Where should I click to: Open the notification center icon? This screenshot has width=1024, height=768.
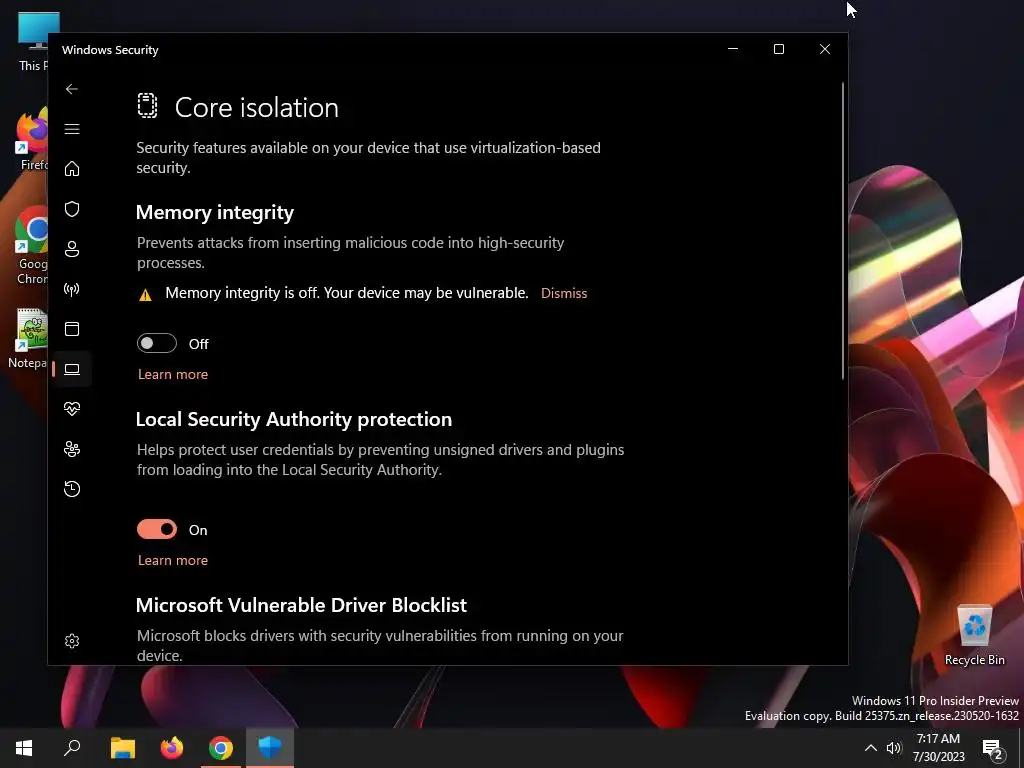click(x=992, y=749)
